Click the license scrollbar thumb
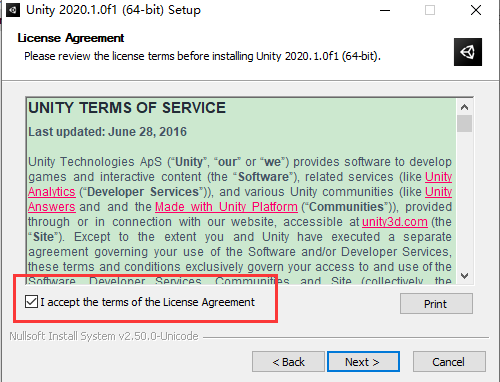This screenshot has width=500, height=382. (464, 124)
